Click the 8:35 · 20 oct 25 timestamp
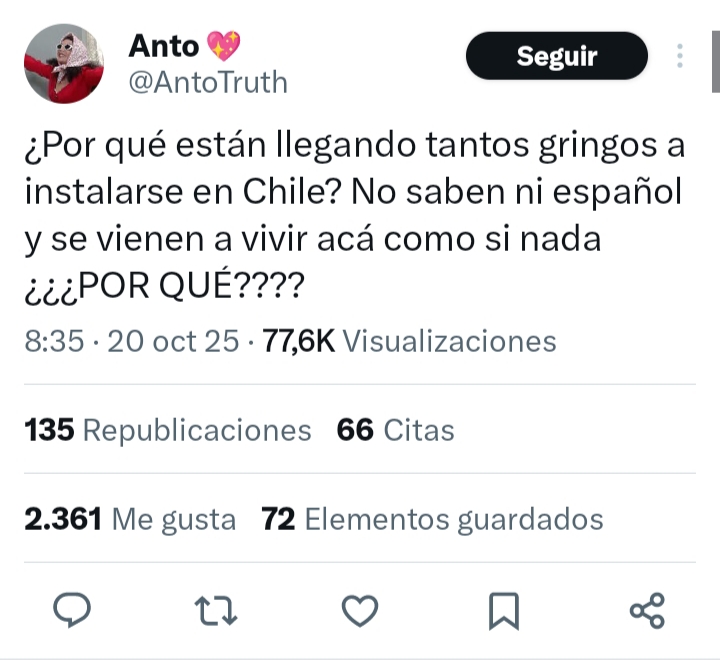The height and width of the screenshot is (662, 720). 132,341
